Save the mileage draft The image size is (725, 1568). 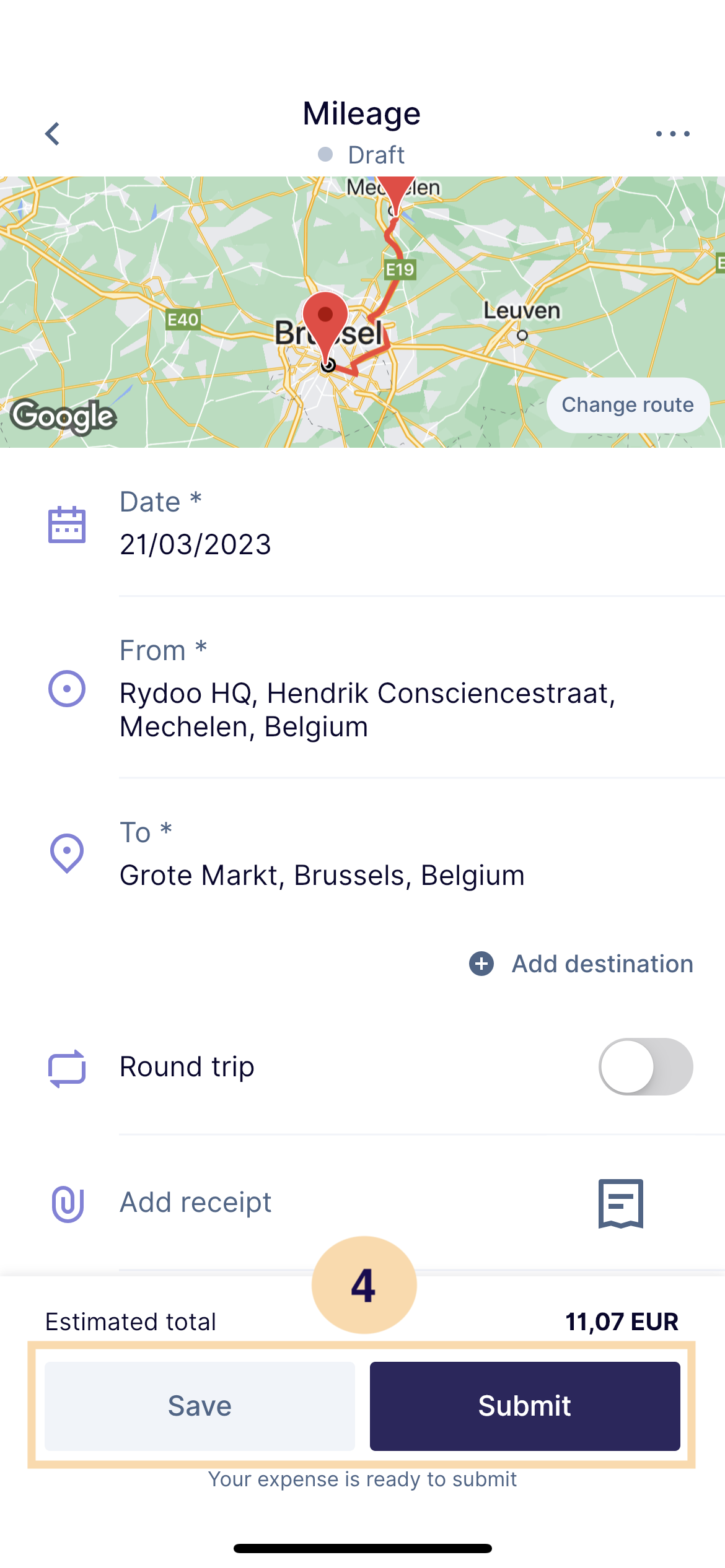tap(200, 1406)
